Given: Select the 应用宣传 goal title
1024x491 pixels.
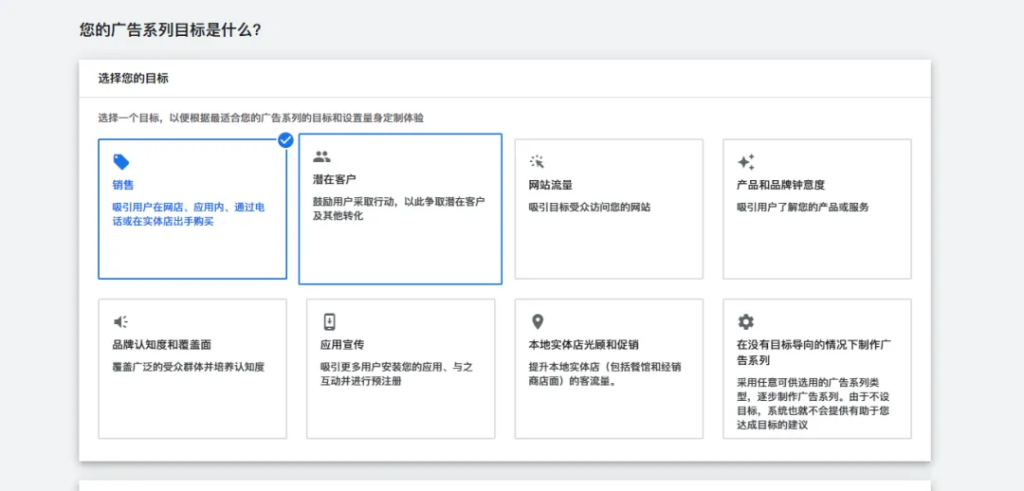Looking at the screenshot, I should point(342,344).
